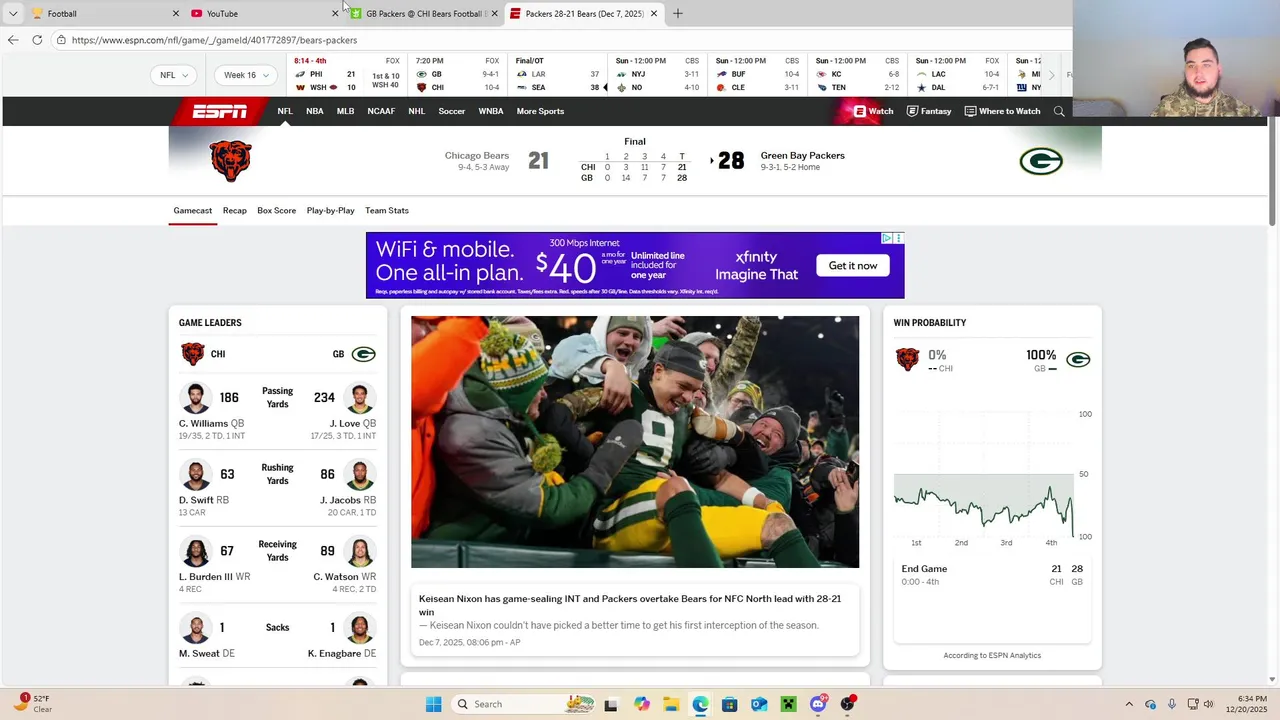
Task: Open the tab search dropdown arrow
Action: [13, 13]
